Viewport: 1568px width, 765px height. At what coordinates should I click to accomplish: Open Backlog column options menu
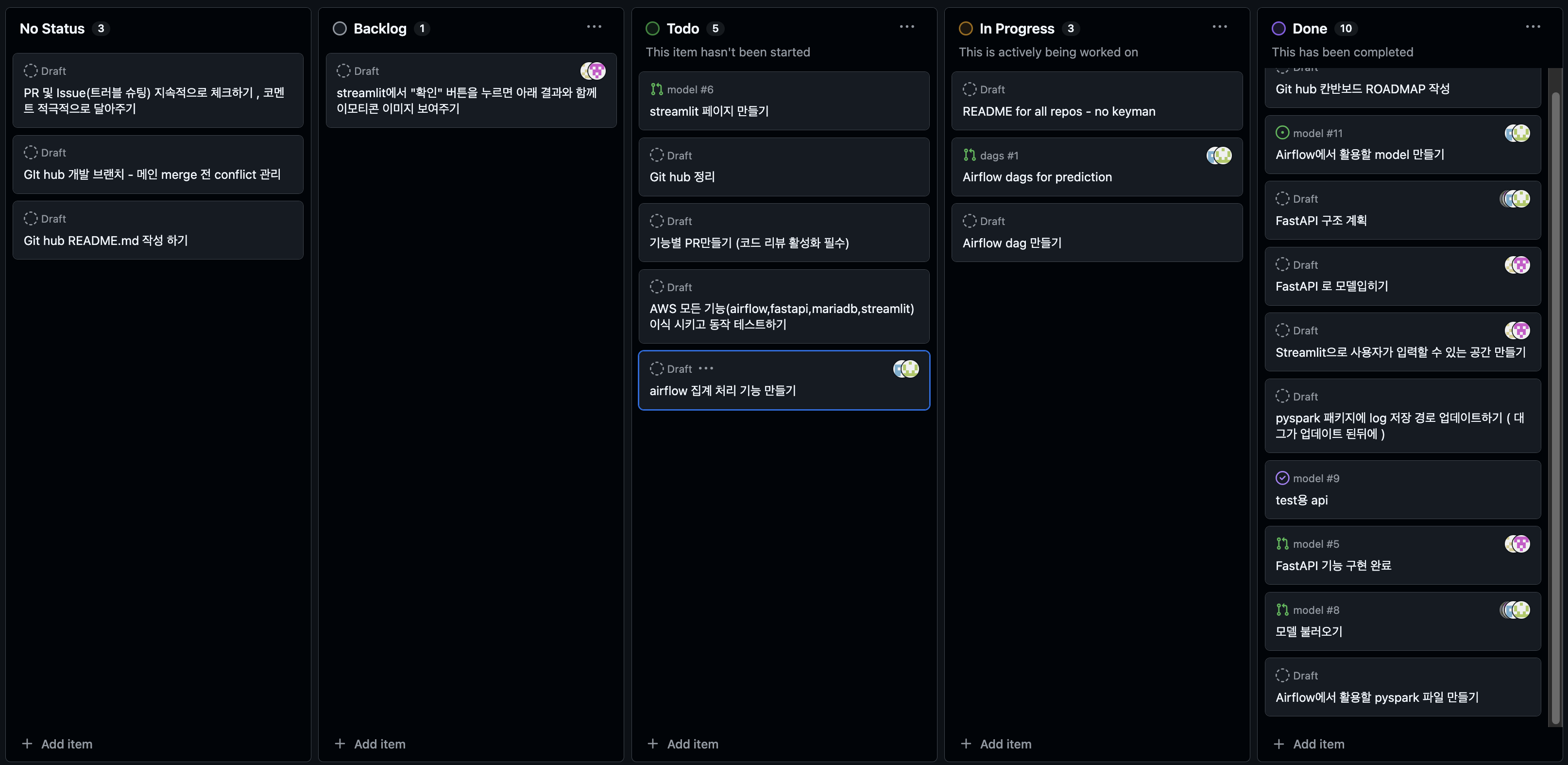(x=594, y=27)
